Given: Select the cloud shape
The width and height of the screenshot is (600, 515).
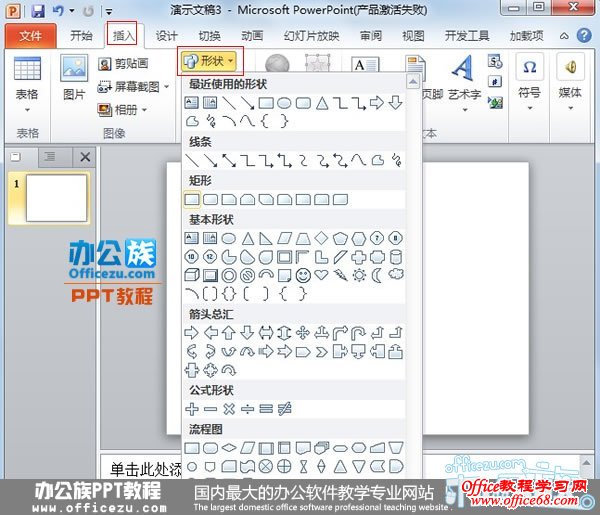Looking at the screenshot, I should point(396,274).
